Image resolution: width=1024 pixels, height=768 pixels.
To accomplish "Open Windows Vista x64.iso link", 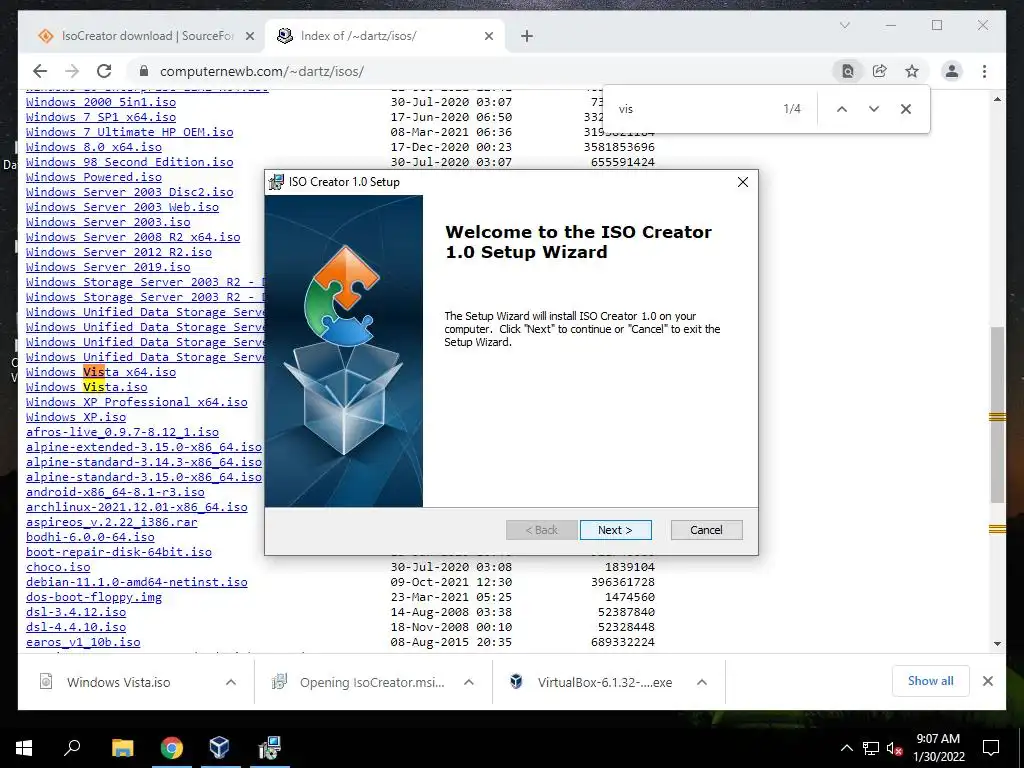I will [101, 372].
